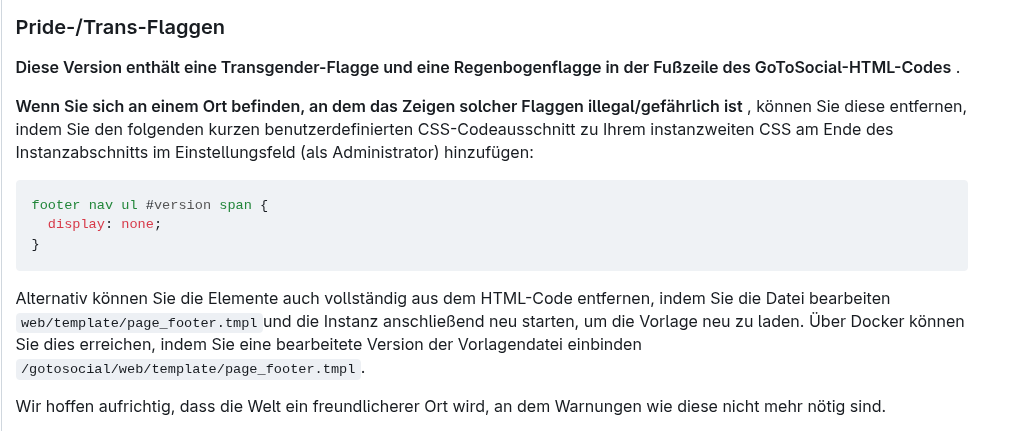Click the closing brace in the code block
Viewport: 1020px width, 431px height.
tap(35, 243)
